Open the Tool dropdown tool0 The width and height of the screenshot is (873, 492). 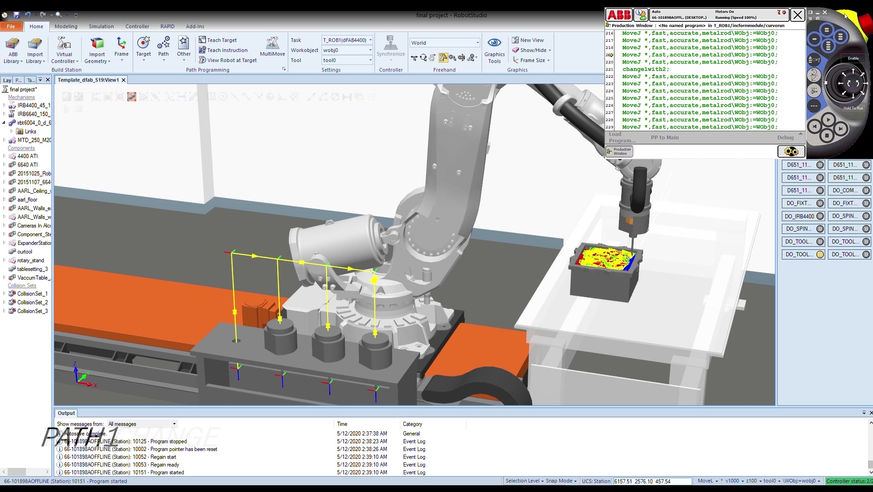coord(347,60)
